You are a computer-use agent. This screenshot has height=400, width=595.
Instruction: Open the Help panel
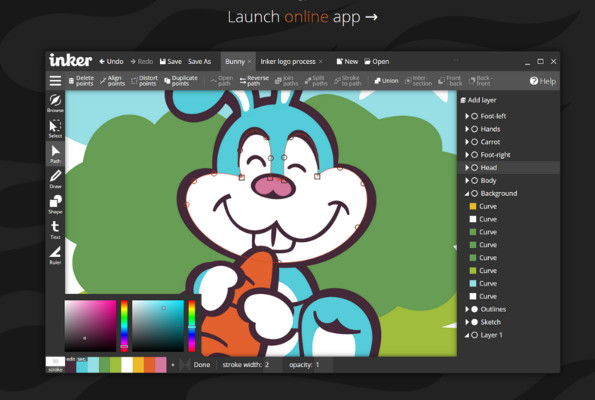pos(543,81)
